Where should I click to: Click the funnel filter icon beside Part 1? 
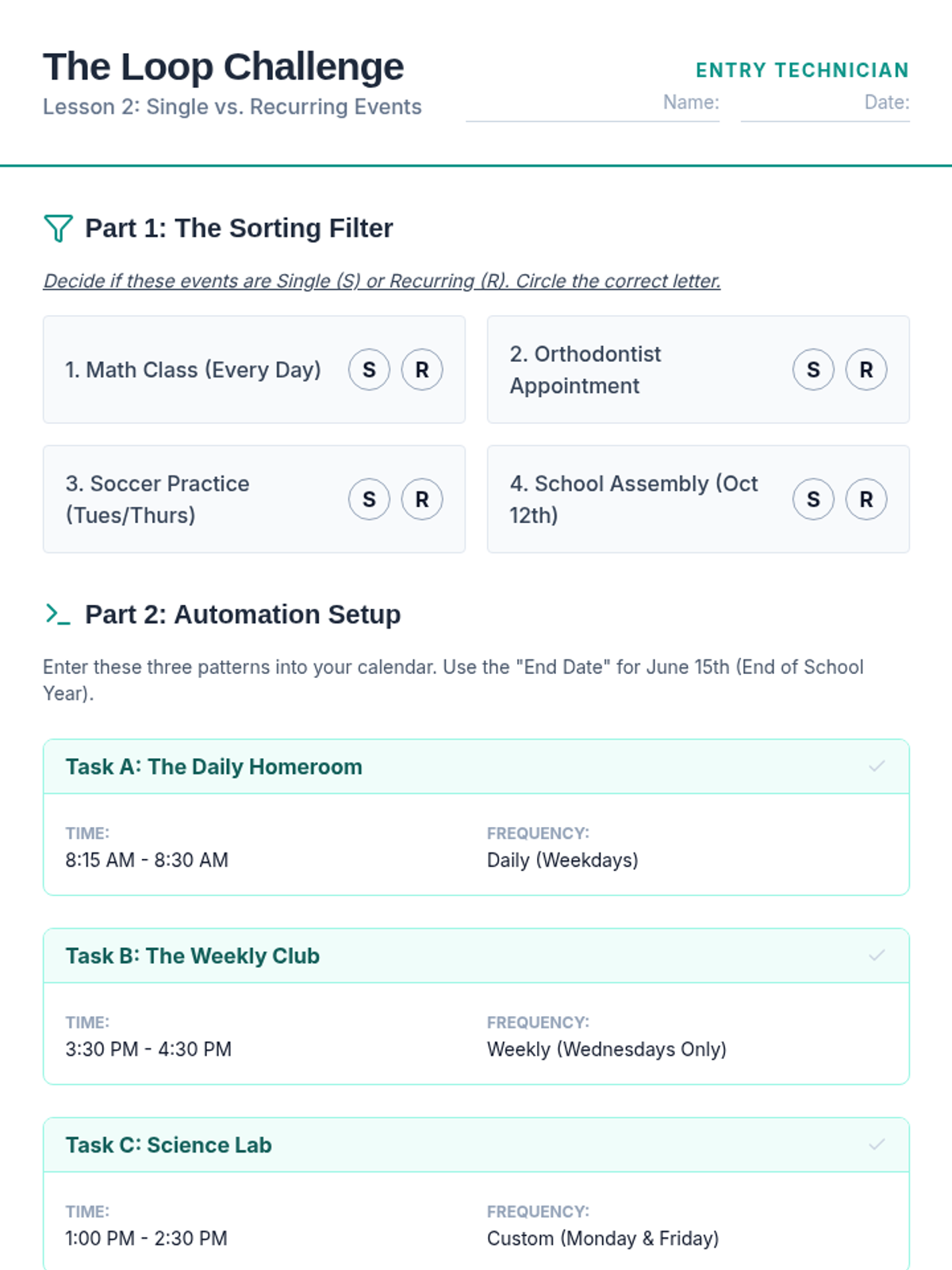coord(58,229)
